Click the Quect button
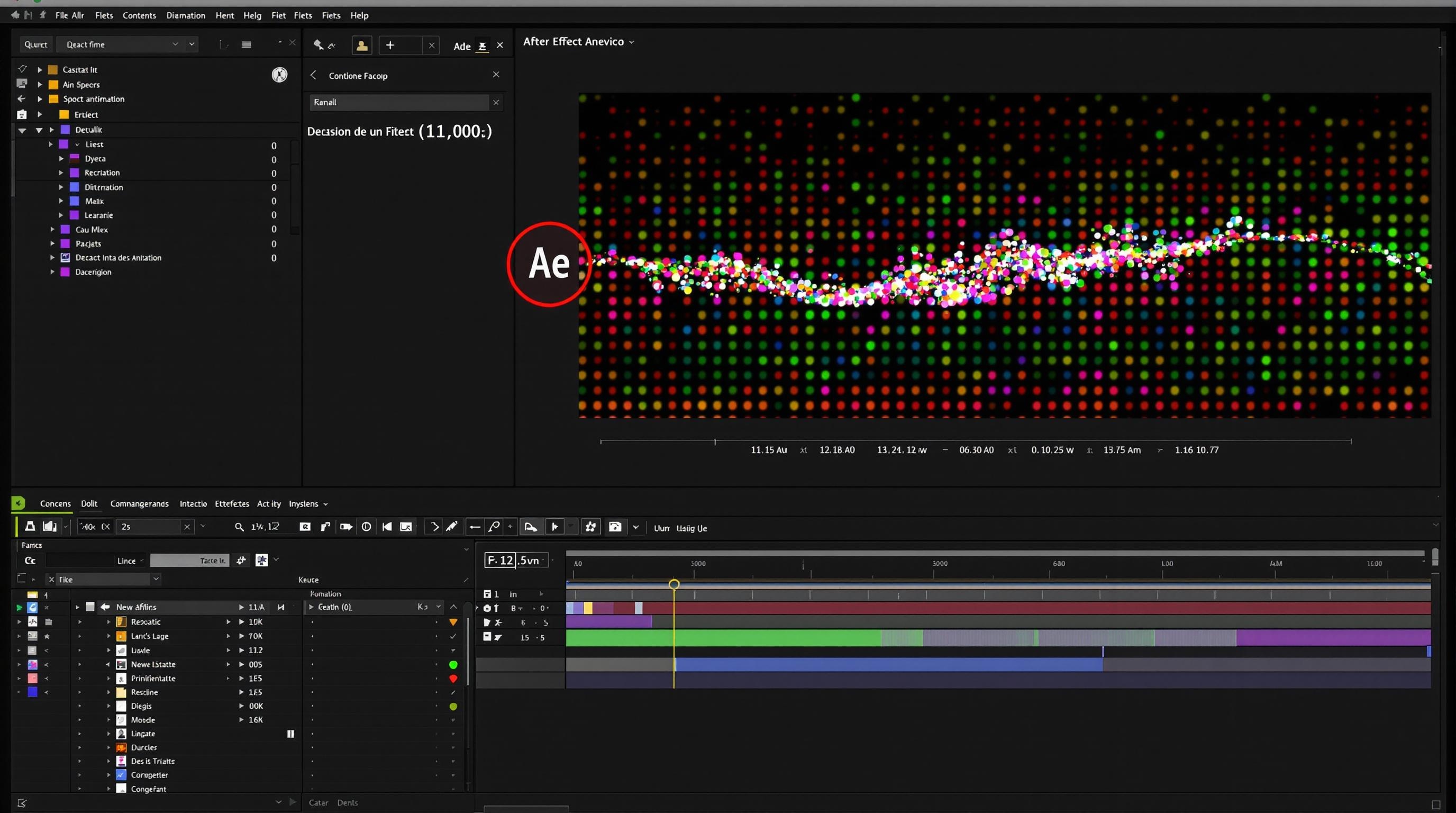1456x813 pixels. (35, 44)
